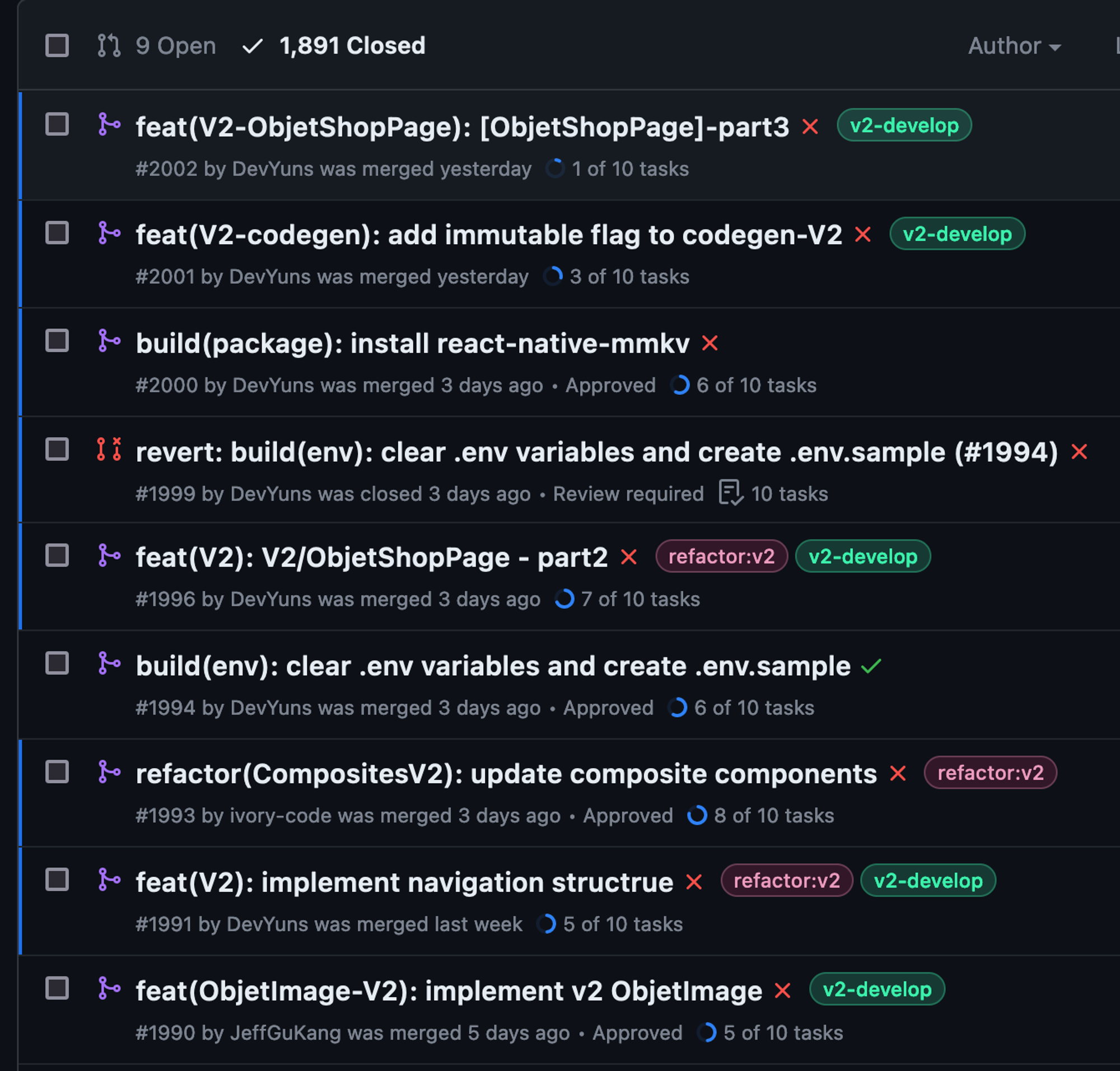Image resolution: width=1120 pixels, height=1071 pixels.
Task: Show the 1,891 Closed pull requests
Action: [334, 46]
